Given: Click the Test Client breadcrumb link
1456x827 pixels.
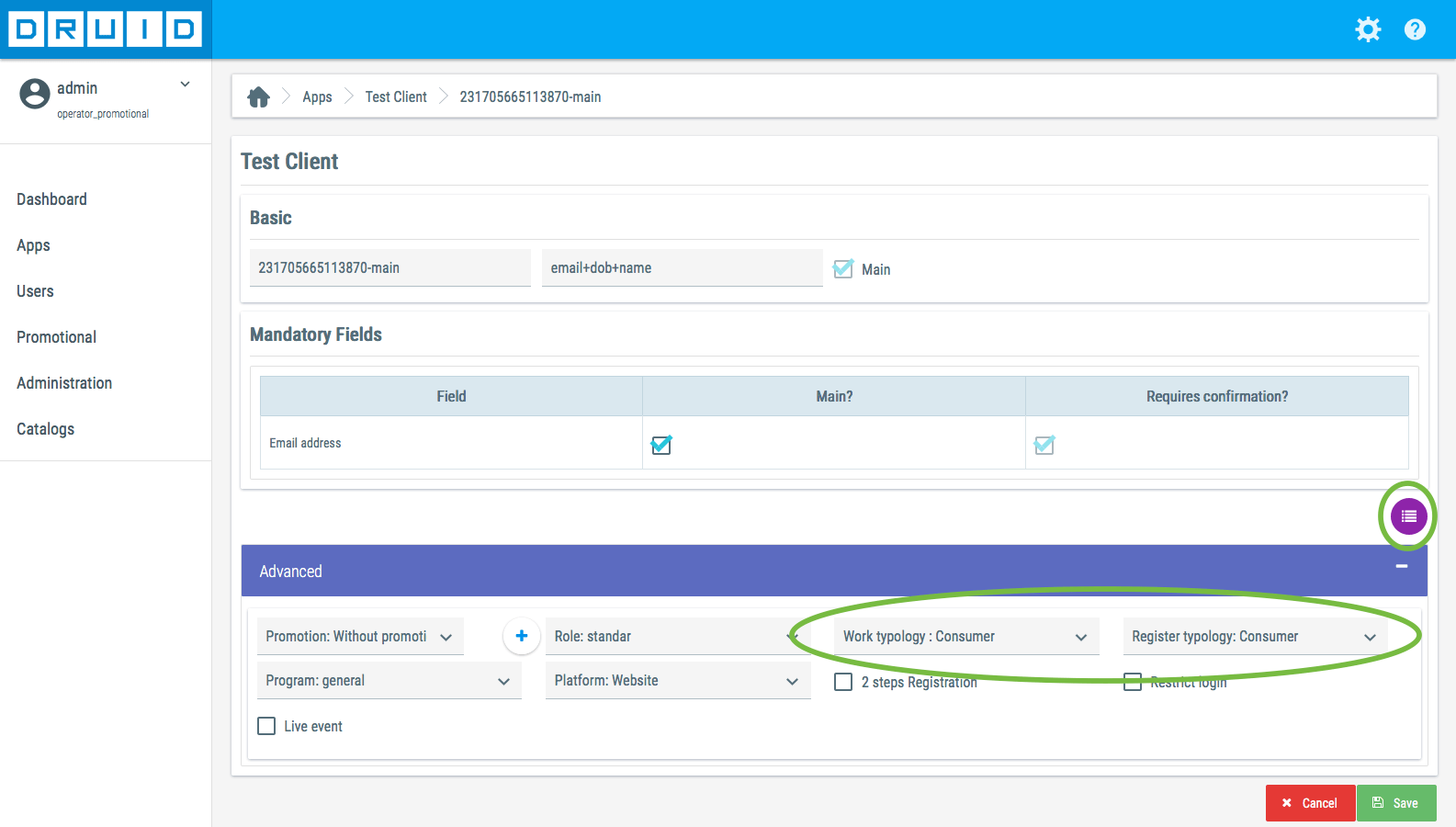Looking at the screenshot, I should click(x=396, y=96).
